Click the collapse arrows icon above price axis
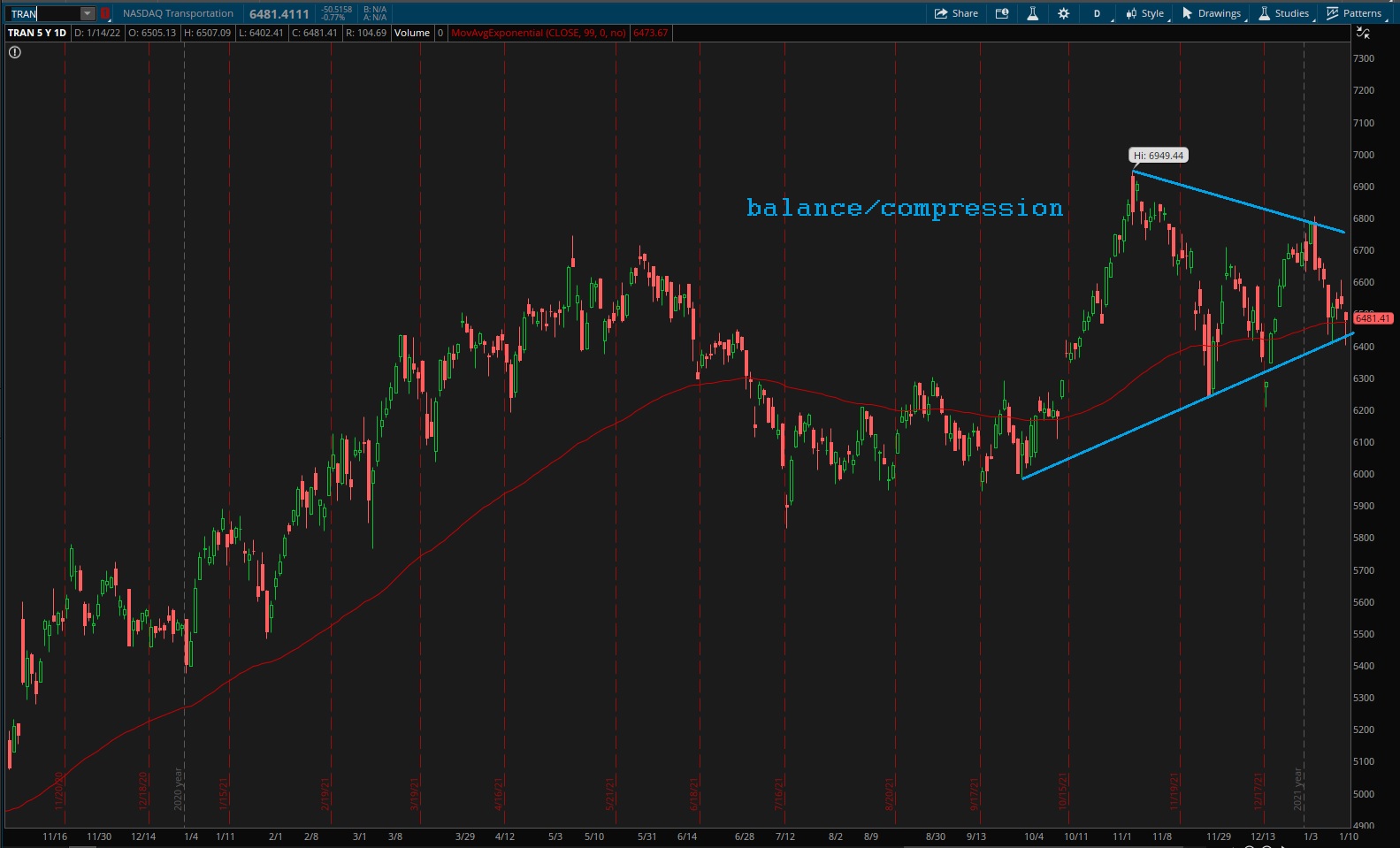The height and width of the screenshot is (848, 1400). tap(1363, 34)
